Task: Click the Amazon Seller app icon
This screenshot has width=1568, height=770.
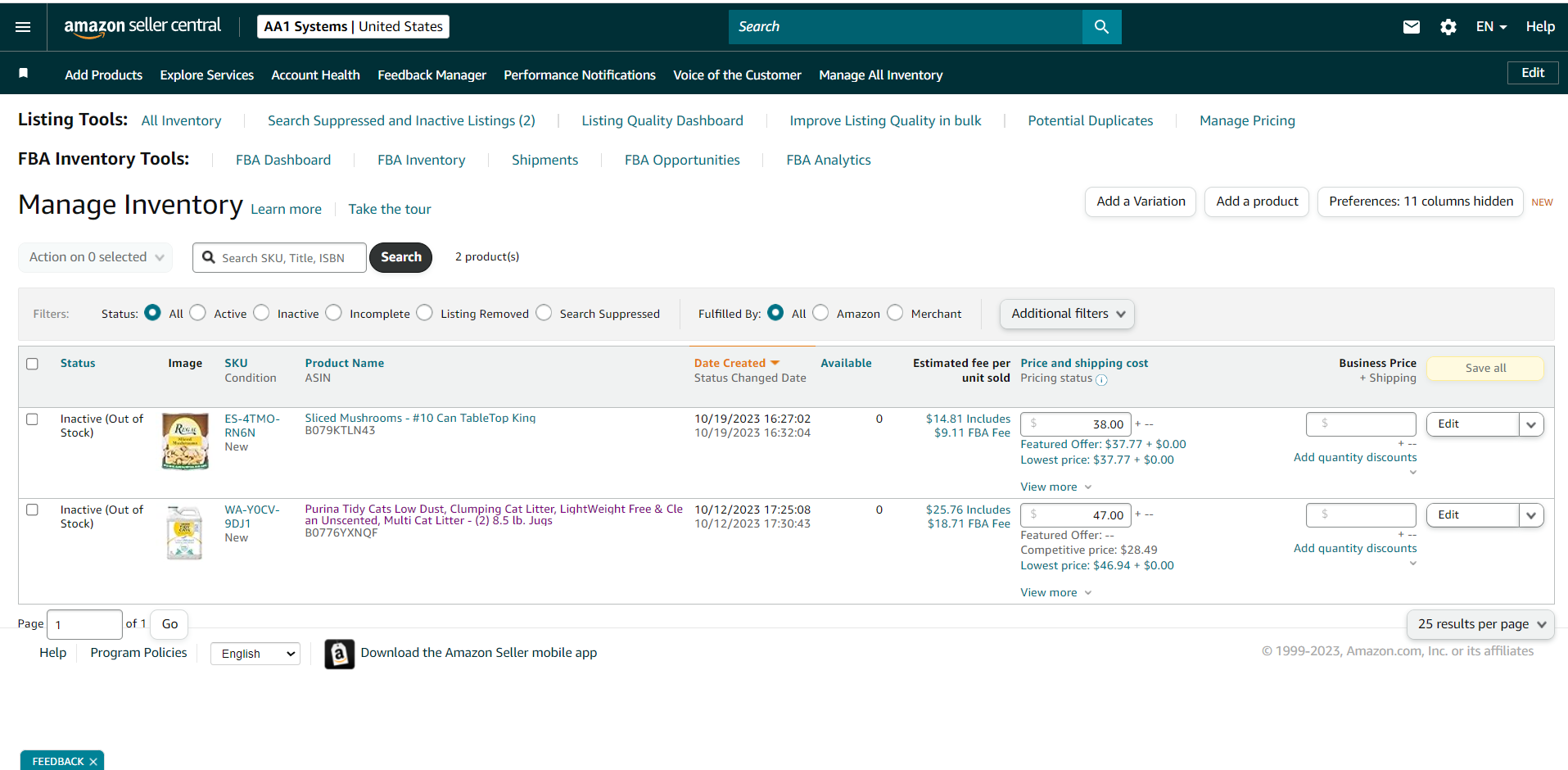Action: (x=339, y=654)
